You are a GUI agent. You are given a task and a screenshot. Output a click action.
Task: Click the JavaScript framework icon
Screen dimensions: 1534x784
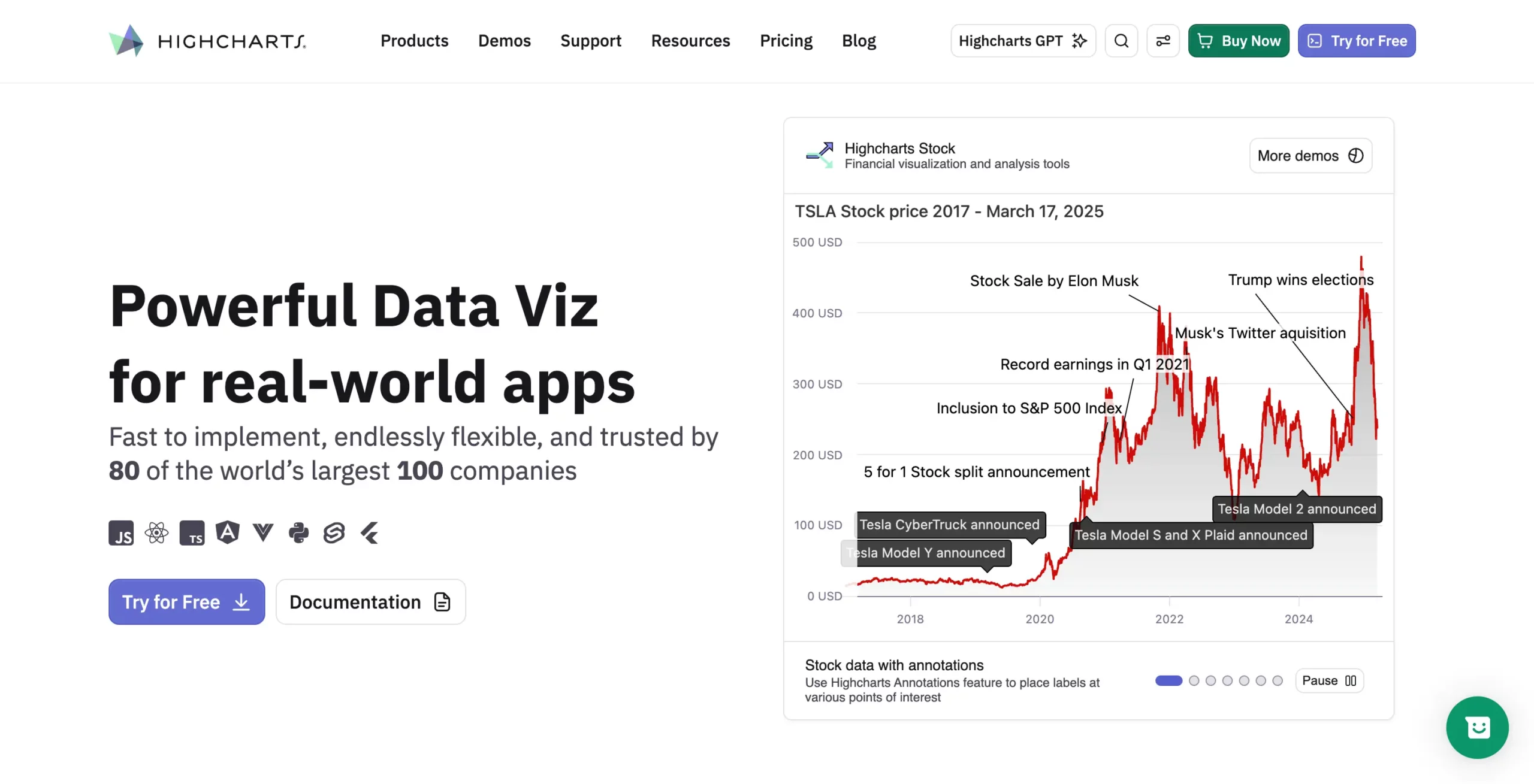[x=121, y=532]
